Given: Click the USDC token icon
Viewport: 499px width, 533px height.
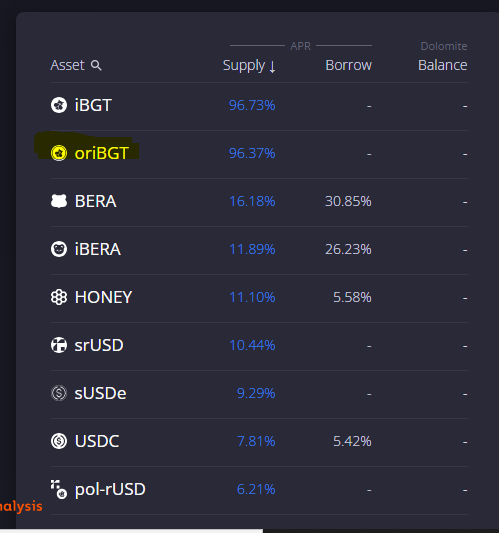Looking at the screenshot, I should point(59,441).
